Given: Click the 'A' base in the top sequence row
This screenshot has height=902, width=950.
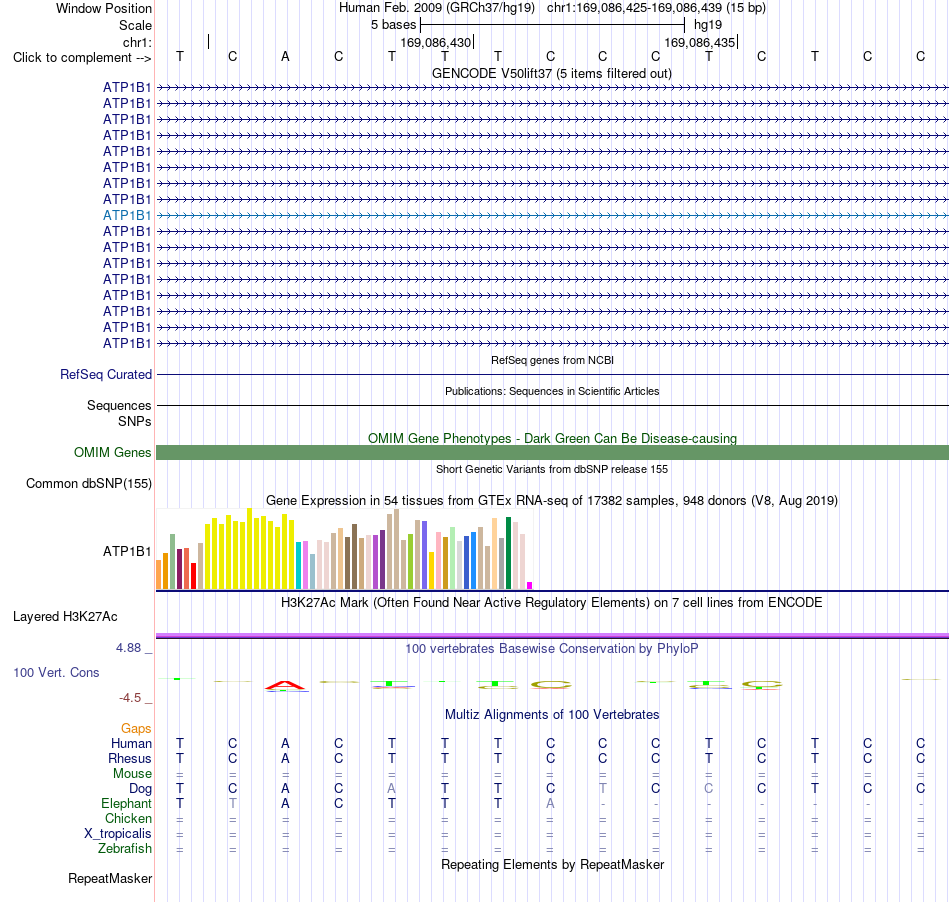Looking at the screenshot, I should pos(285,57).
